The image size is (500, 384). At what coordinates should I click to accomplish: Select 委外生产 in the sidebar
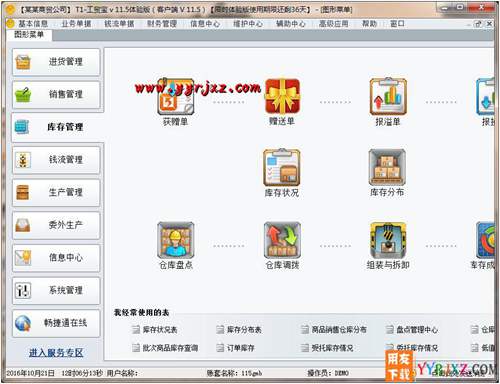tap(56, 225)
